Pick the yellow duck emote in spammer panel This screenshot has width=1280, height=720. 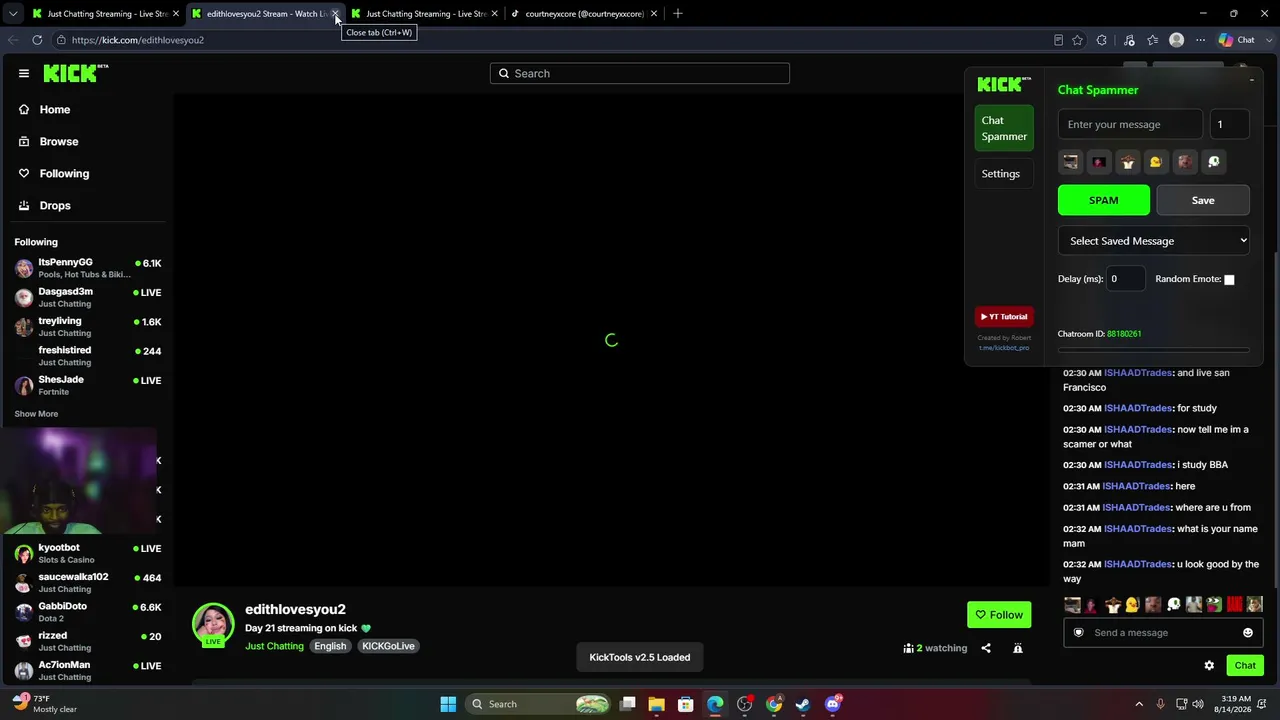(x=1156, y=162)
